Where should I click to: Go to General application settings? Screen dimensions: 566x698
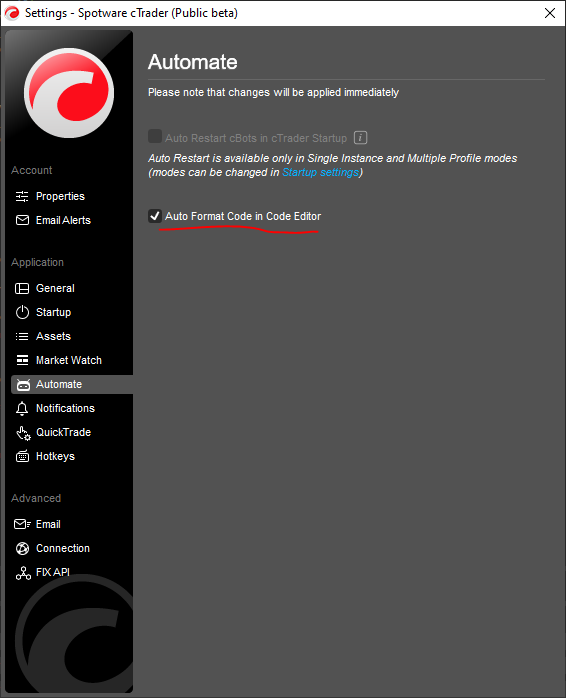pyautogui.click(x=55, y=288)
